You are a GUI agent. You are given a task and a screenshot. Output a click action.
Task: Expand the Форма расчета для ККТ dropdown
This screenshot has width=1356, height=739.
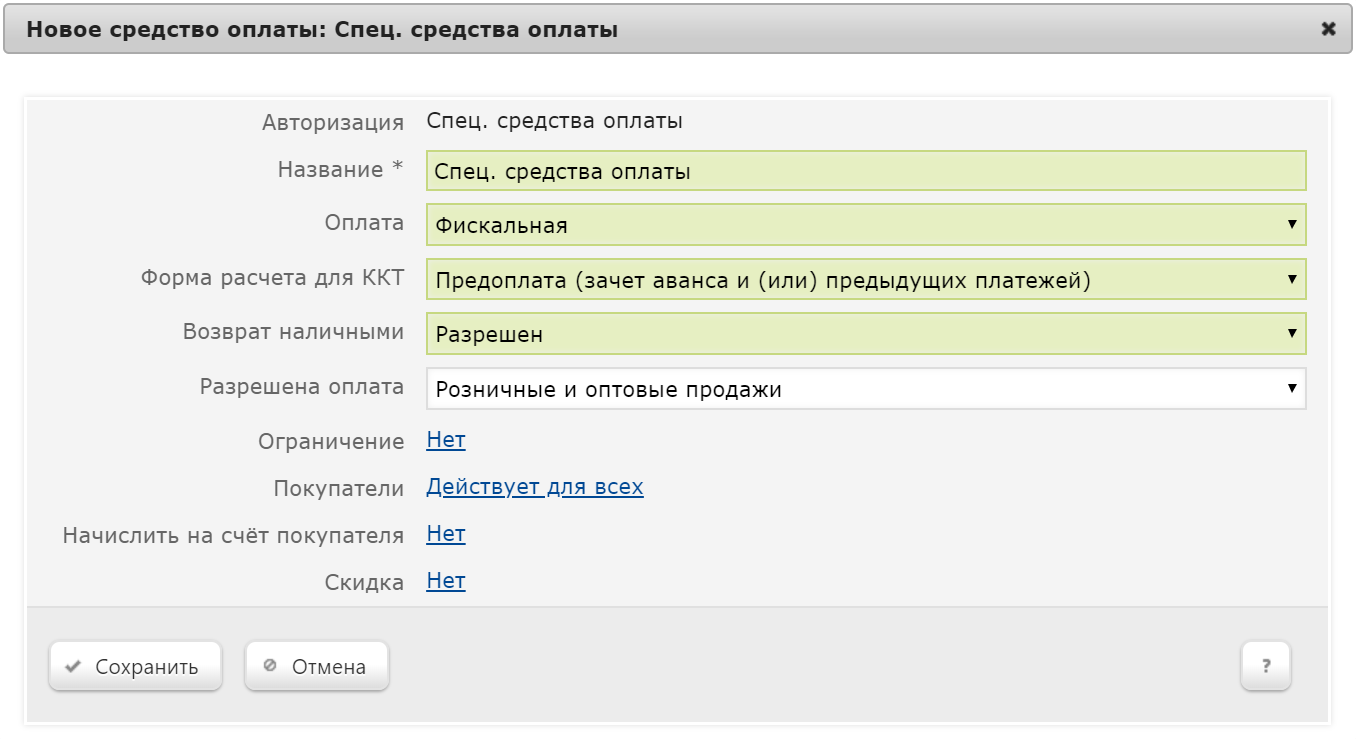(x=866, y=280)
